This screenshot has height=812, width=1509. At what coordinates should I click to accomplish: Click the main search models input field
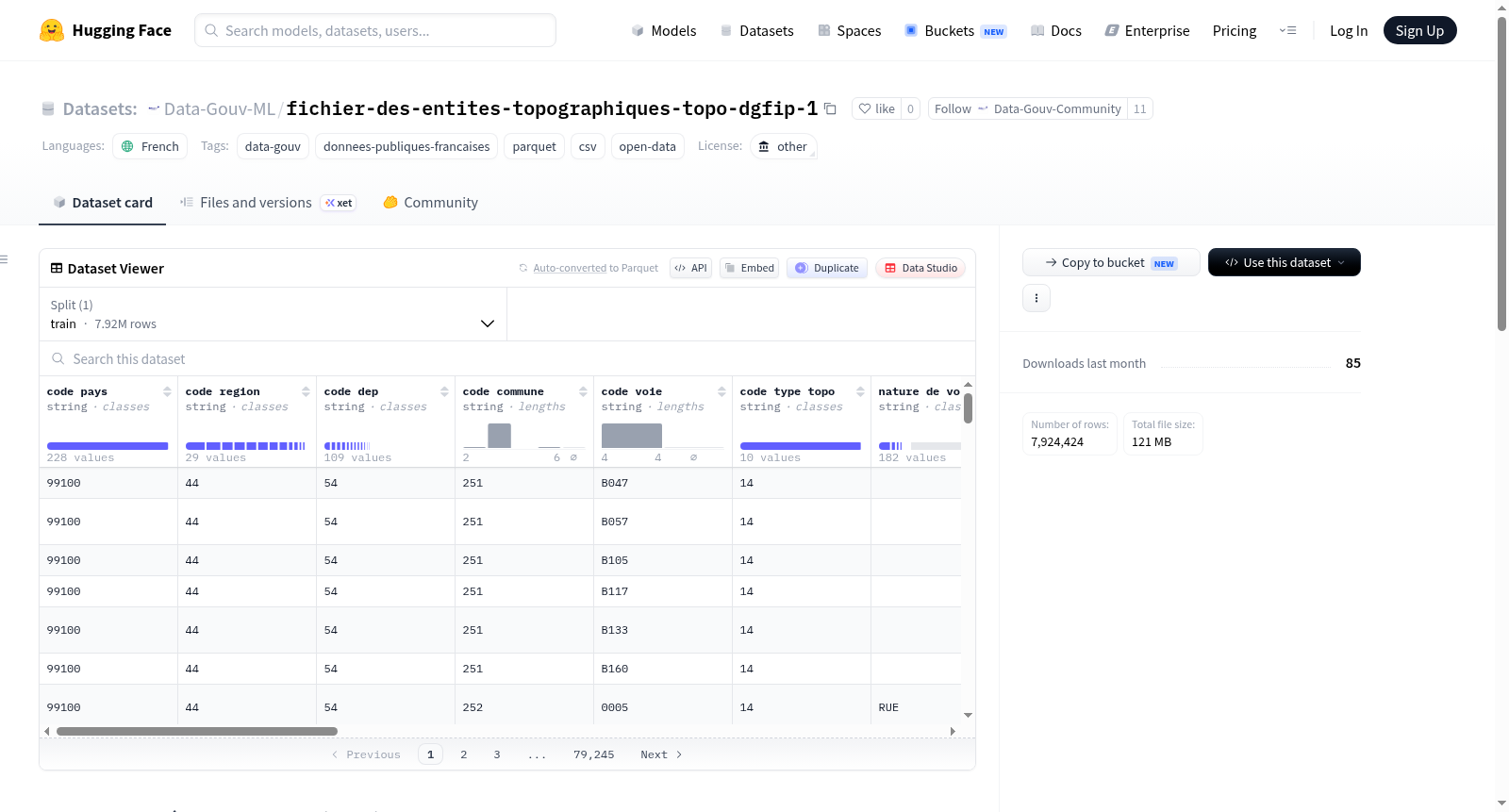pyautogui.click(x=375, y=30)
